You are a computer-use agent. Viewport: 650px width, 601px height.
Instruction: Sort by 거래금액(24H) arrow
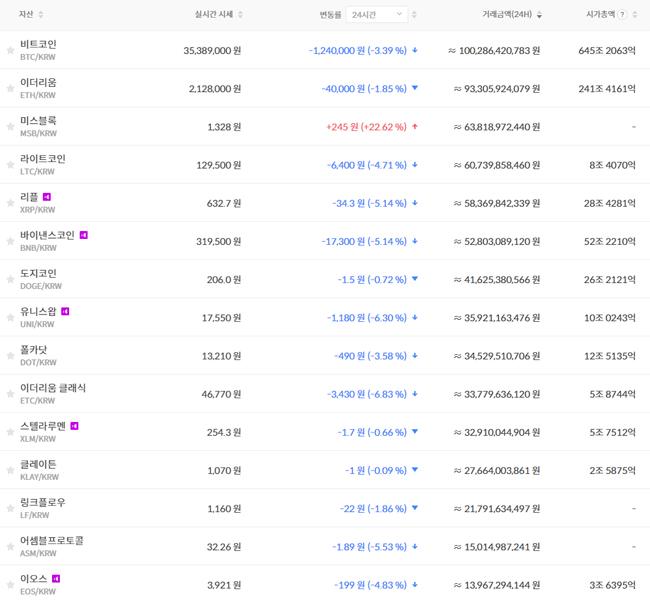click(x=539, y=15)
